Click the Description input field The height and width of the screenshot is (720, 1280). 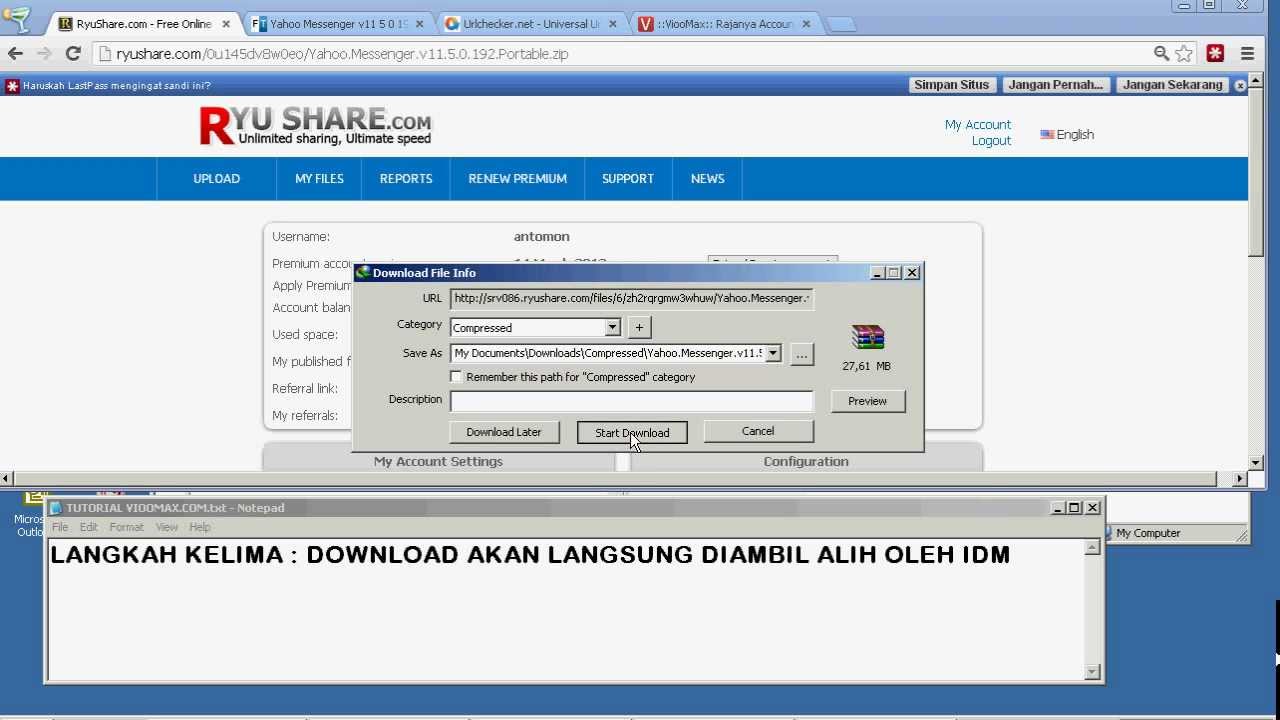[632, 401]
